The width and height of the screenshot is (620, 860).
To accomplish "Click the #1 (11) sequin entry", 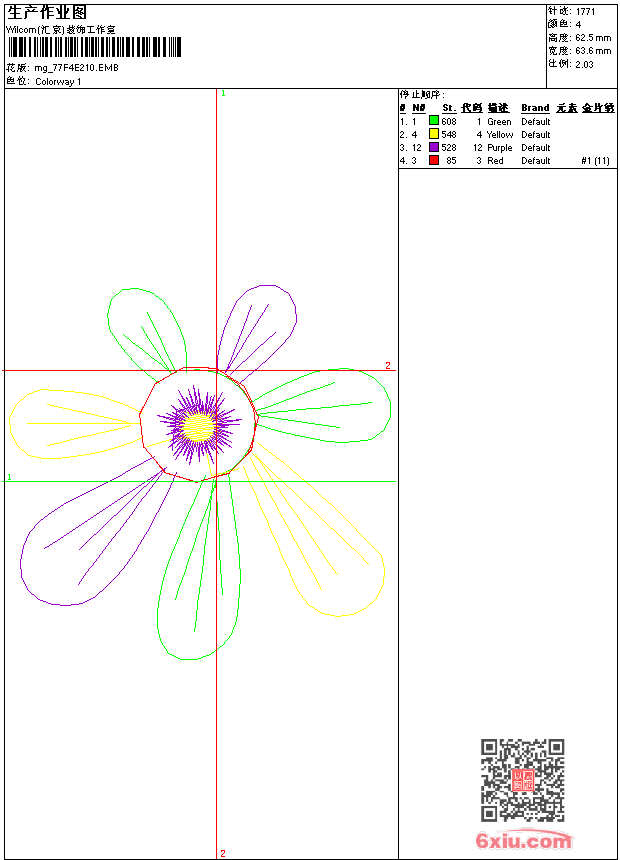I will pyautogui.click(x=595, y=160).
